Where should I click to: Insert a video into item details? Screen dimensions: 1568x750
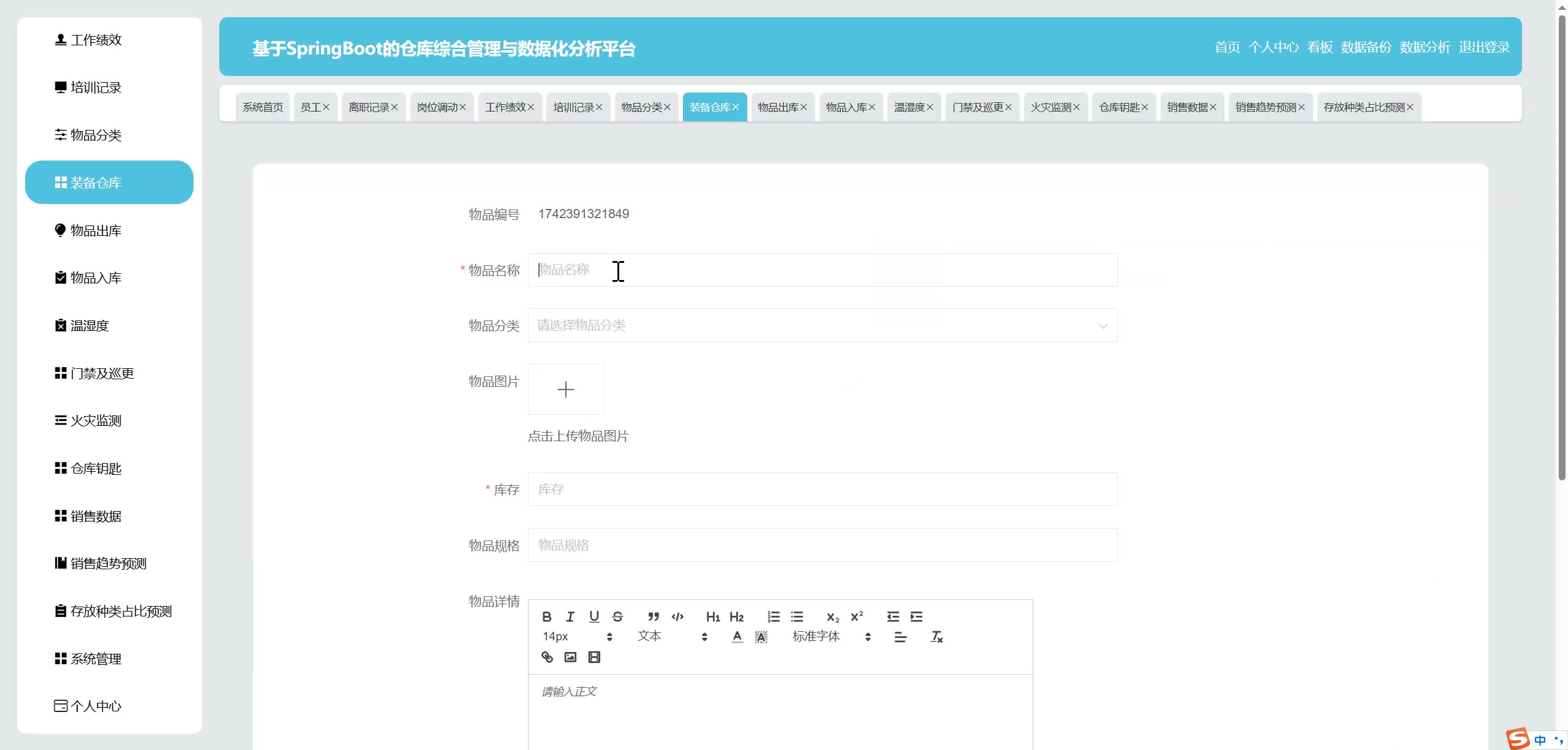(x=594, y=657)
